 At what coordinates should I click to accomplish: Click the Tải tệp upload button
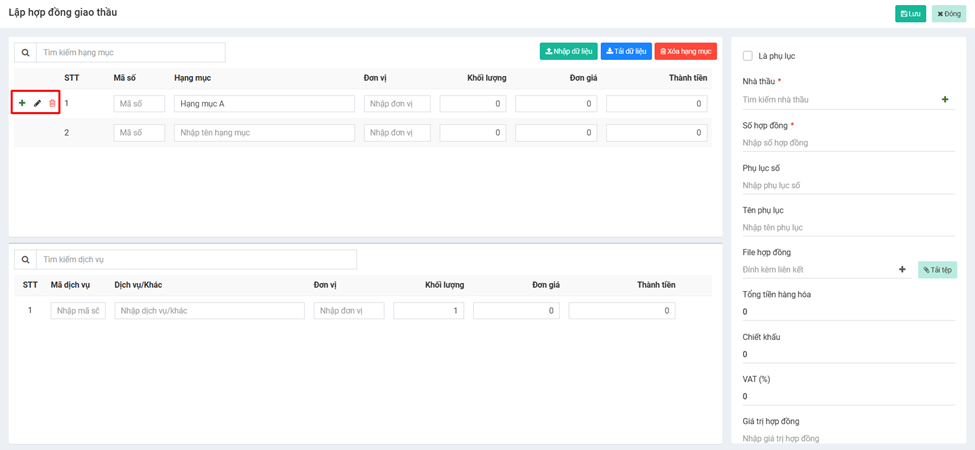[x=937, y=269]
